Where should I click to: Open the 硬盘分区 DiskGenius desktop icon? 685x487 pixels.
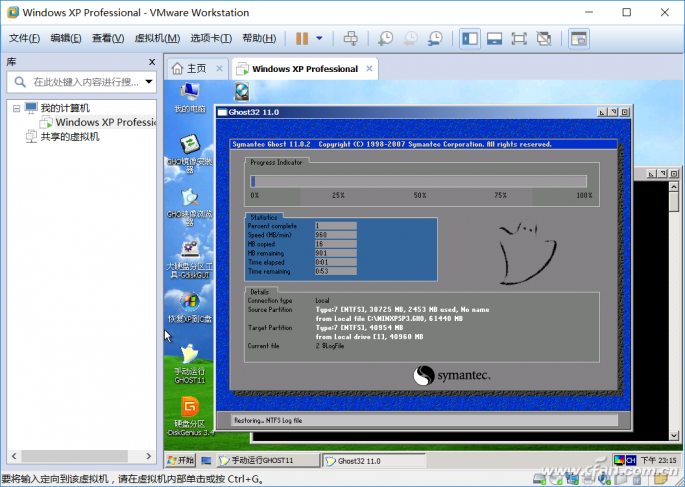point(190,416)
